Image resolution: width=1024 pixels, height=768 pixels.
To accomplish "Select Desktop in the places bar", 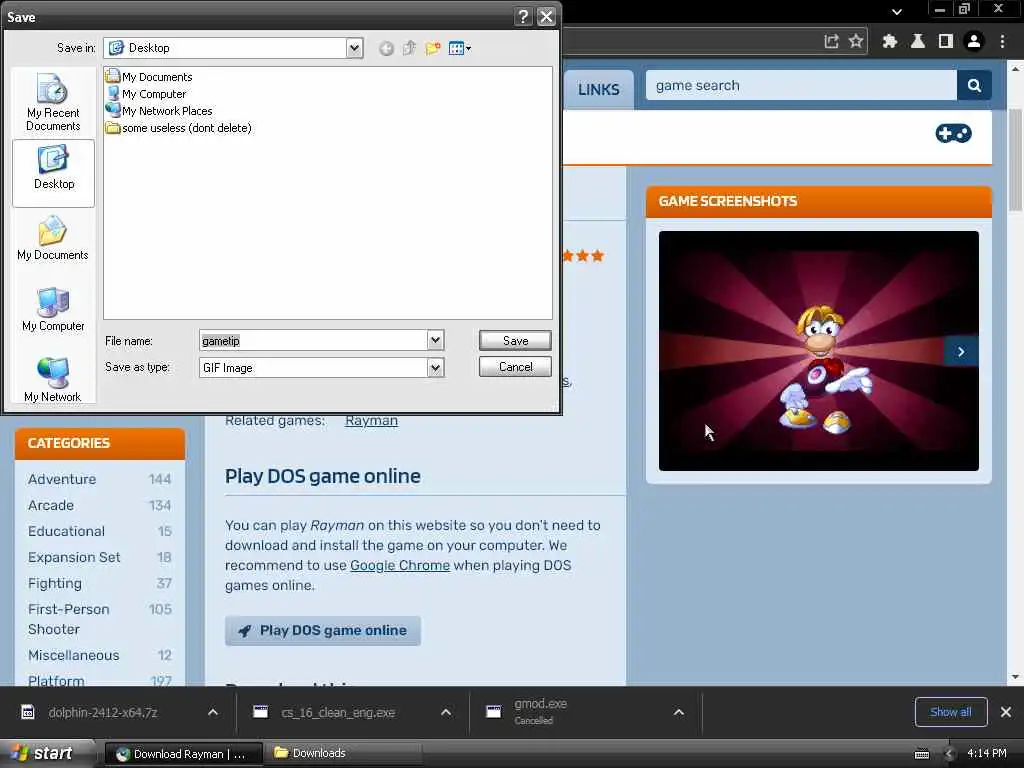I will [x=54, y=173].
